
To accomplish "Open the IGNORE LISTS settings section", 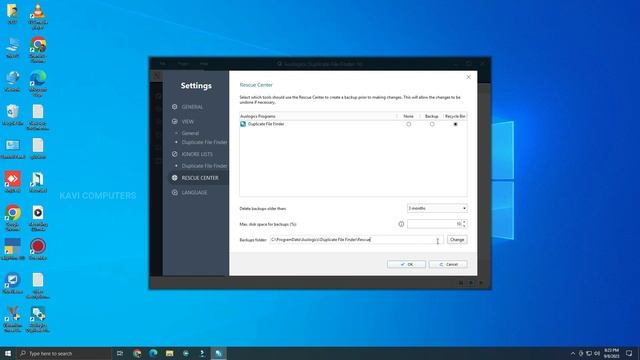I will coord(197,154).
